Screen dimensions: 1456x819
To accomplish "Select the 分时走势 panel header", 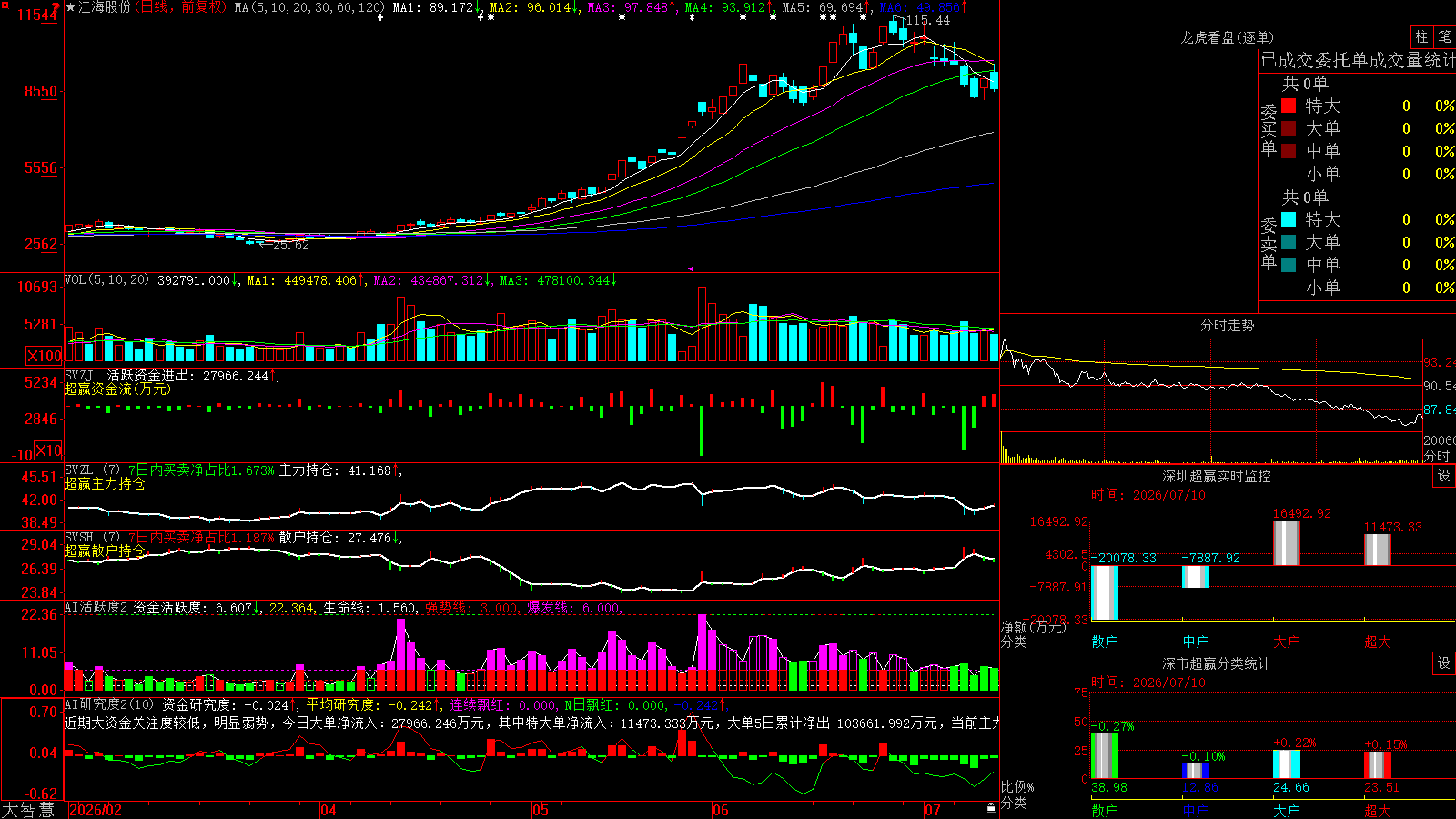I will [x=1228, y=325].
